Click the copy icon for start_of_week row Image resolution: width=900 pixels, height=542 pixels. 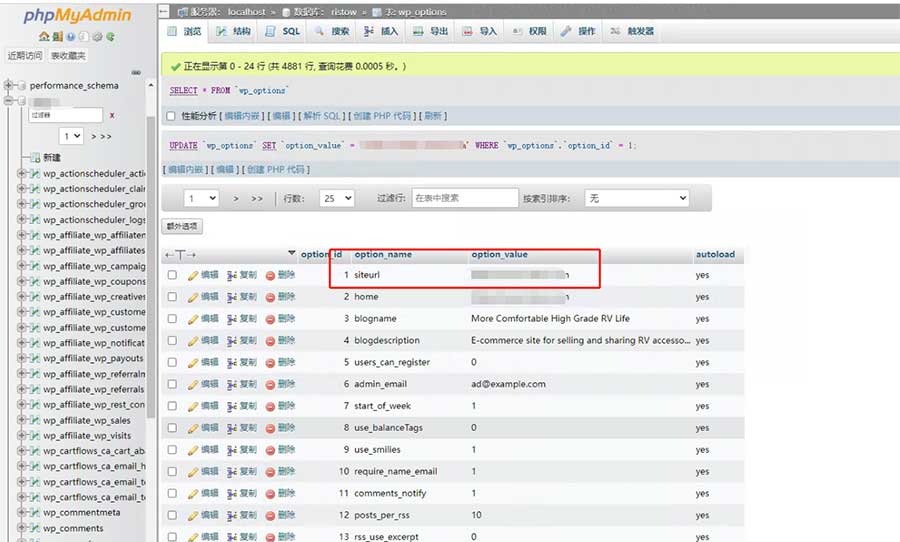point(232,406)
